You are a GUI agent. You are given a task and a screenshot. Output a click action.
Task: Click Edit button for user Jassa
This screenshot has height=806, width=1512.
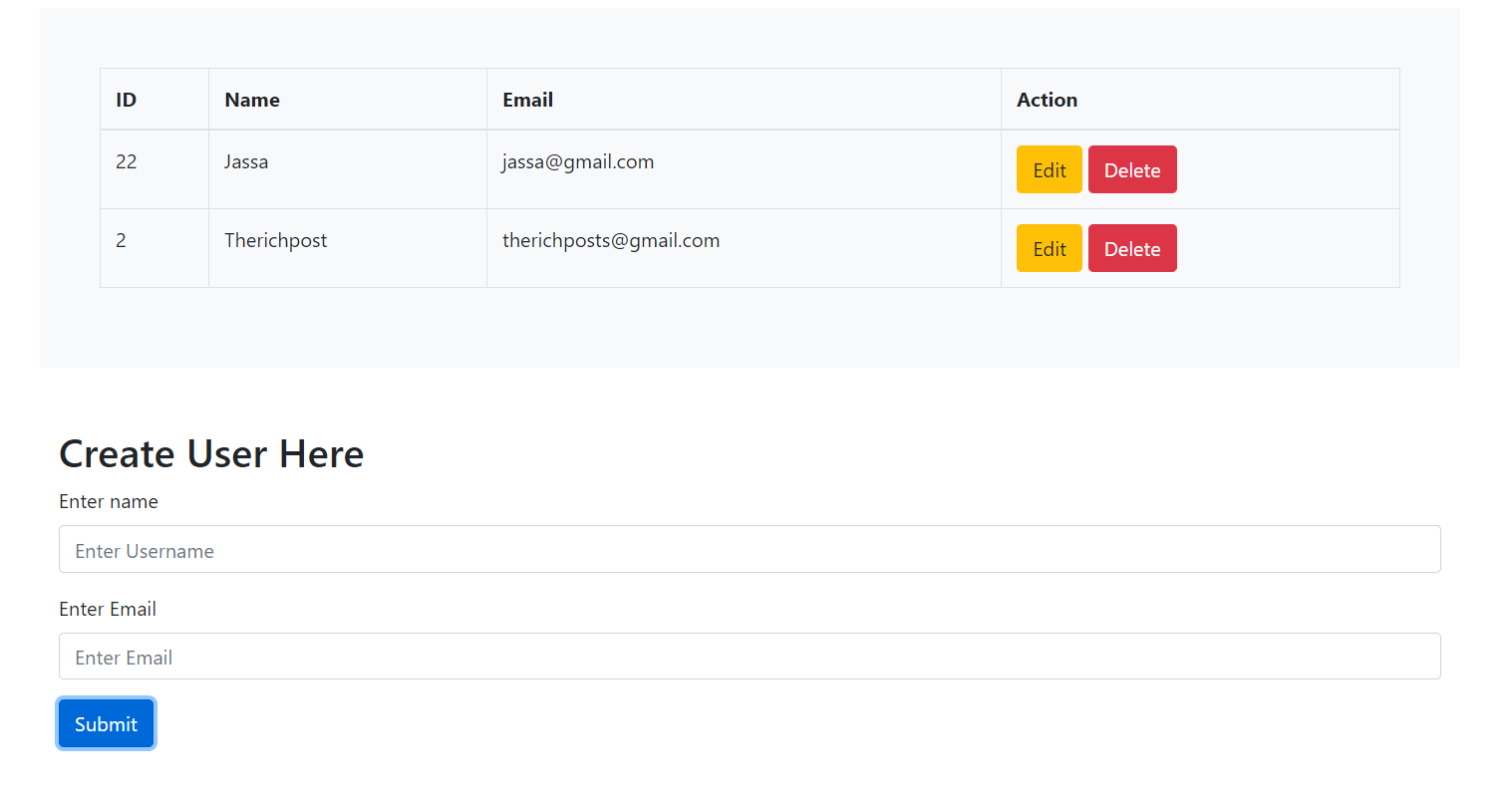pos(1049,169)
